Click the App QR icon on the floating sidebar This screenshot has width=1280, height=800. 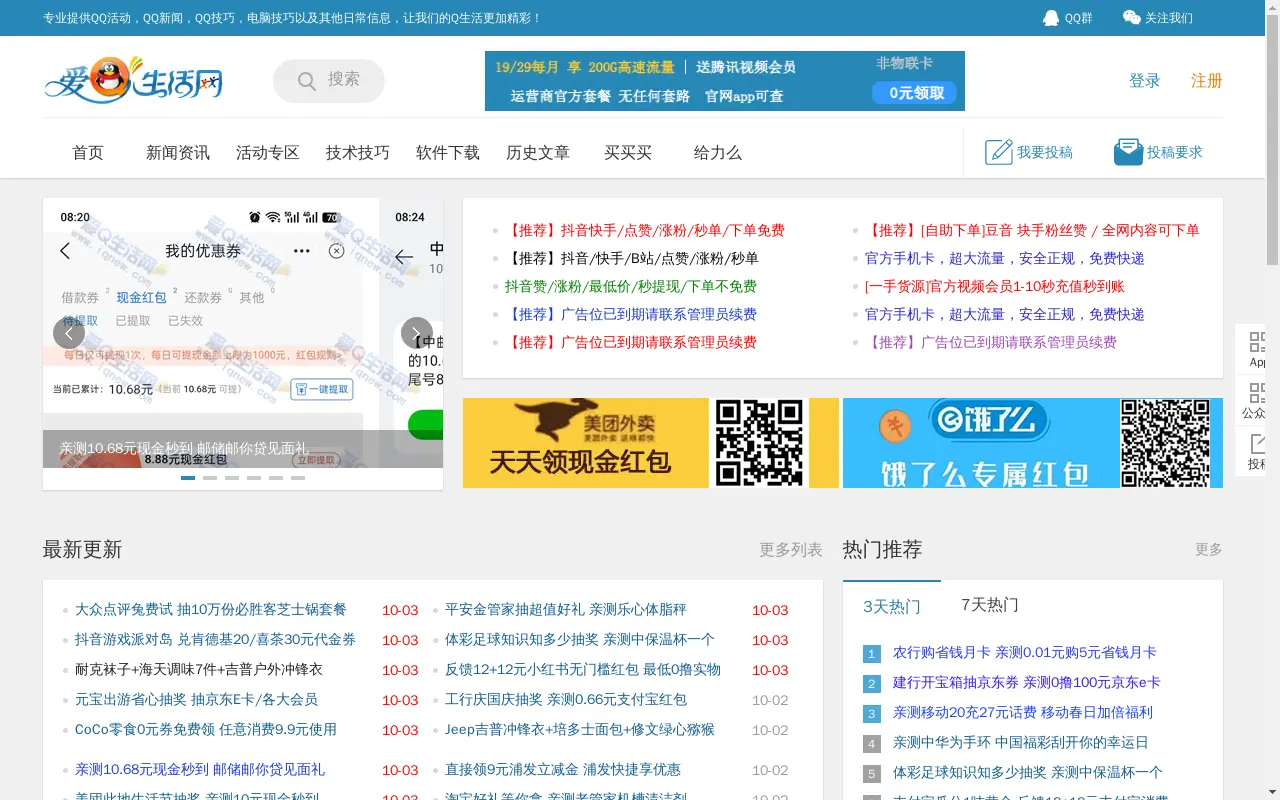point(1258,342)
